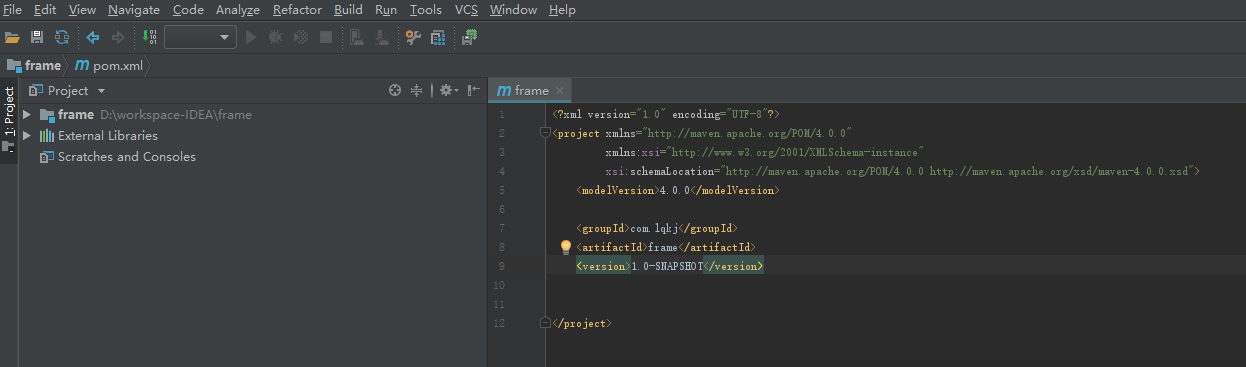This screenshot has height=367, width=1246.
Task: Open the Project Structure icon
Action: 437,37
